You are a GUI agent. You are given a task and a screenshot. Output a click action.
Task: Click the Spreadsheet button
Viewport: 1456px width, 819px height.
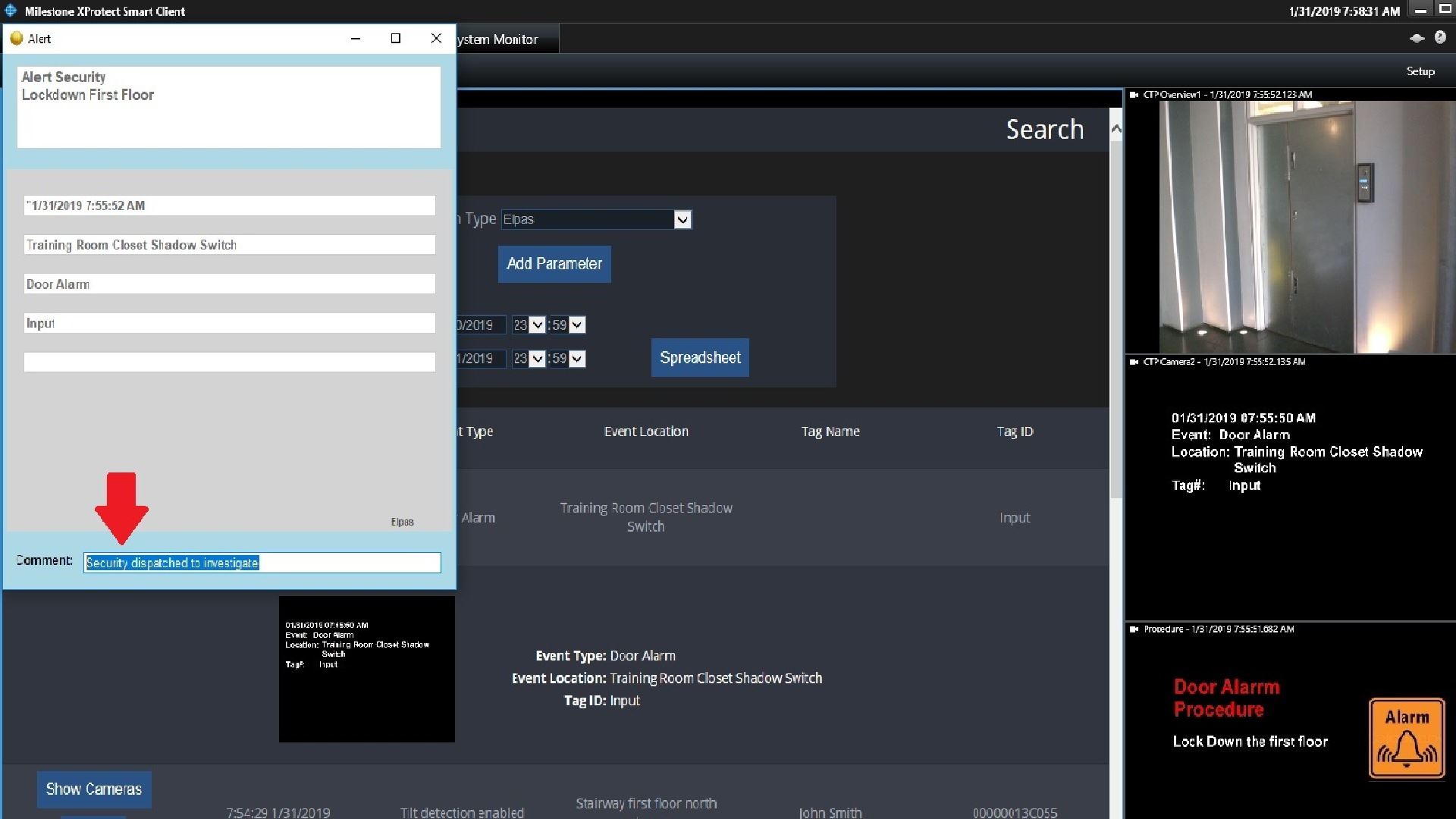pyautogui.click(x=700, y=357)
